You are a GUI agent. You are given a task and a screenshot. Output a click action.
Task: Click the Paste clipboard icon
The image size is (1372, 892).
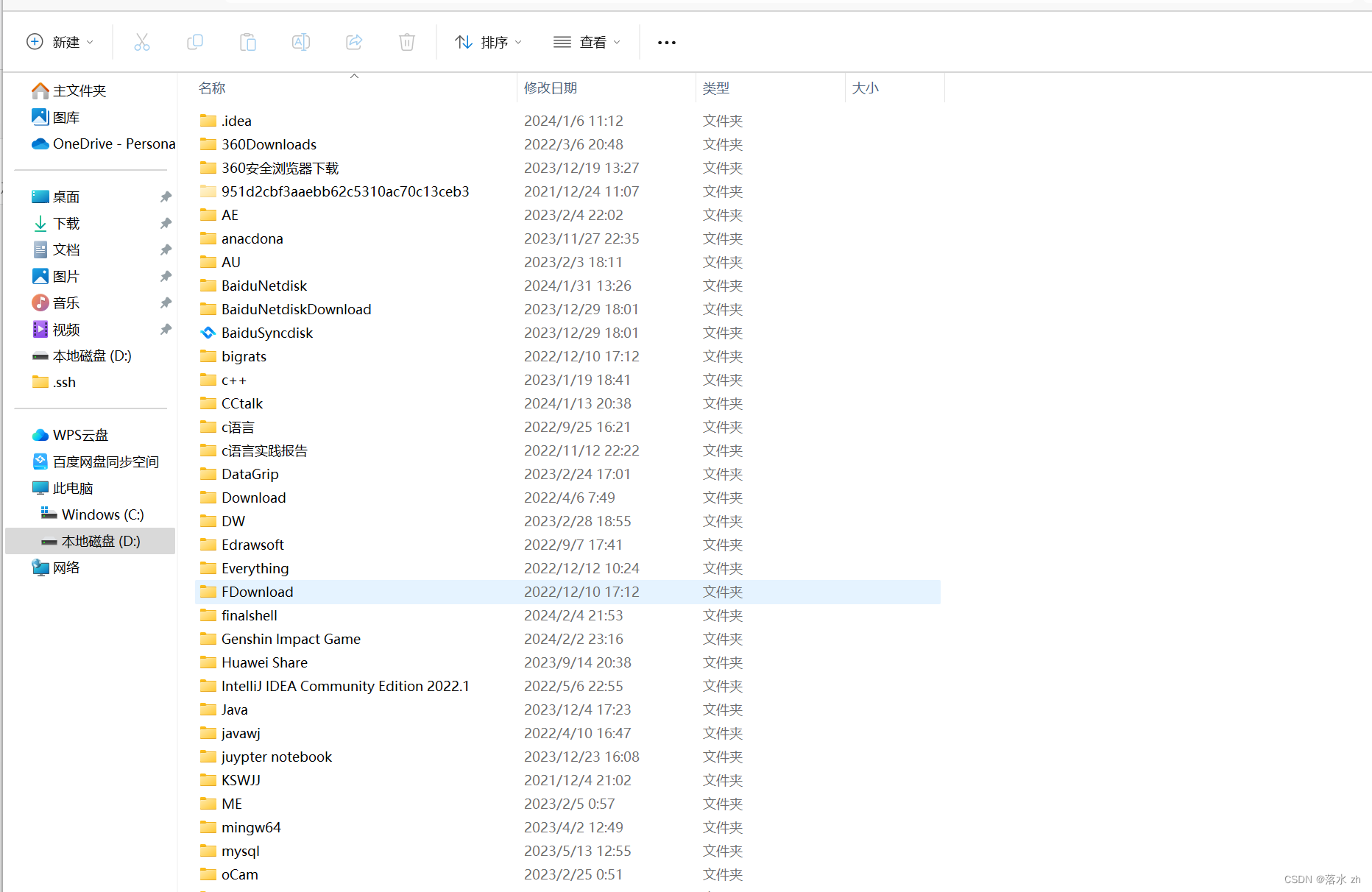pos(248,42)
